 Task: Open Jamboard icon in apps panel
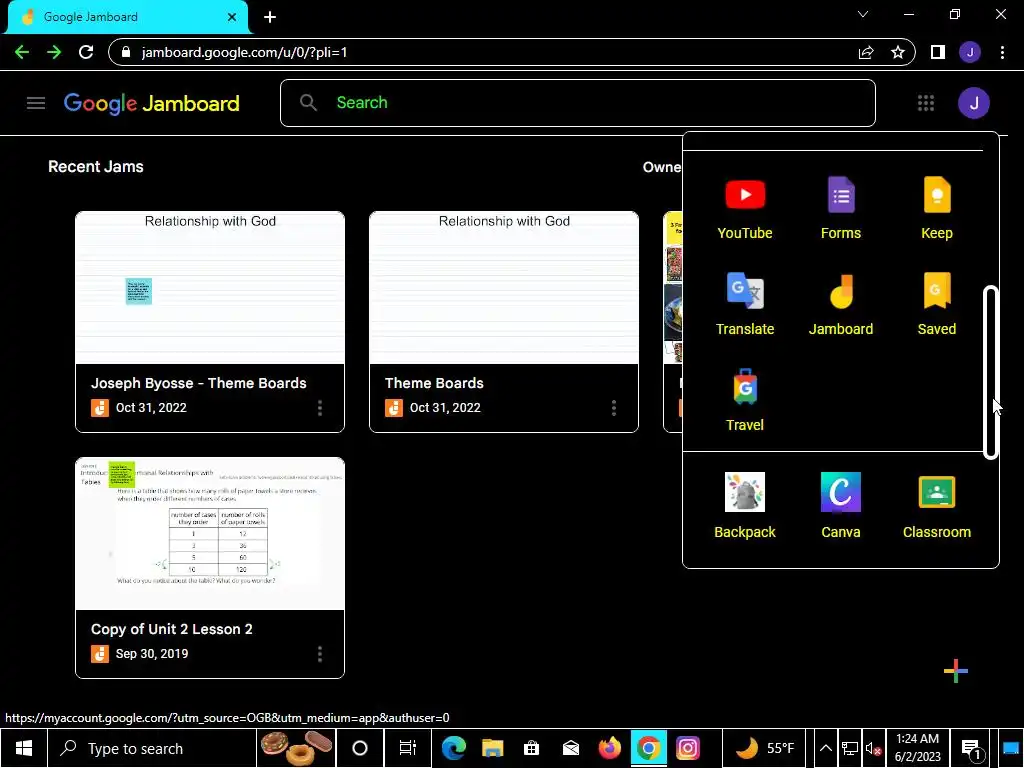840,305
